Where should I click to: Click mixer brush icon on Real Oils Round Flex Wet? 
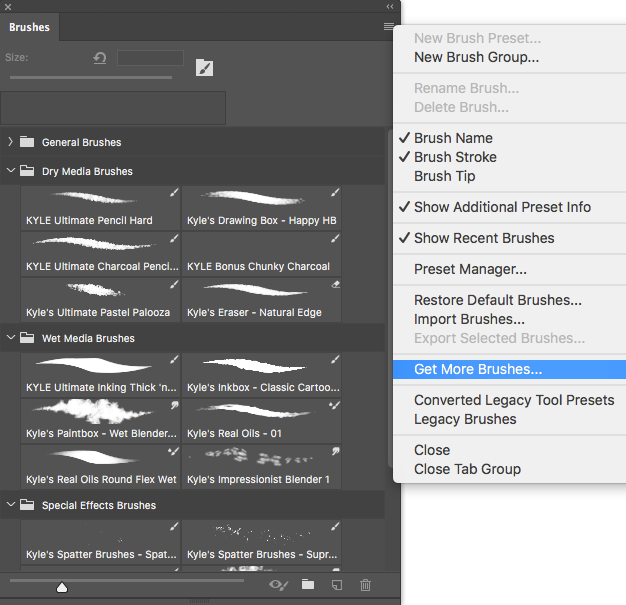point(173,451)
